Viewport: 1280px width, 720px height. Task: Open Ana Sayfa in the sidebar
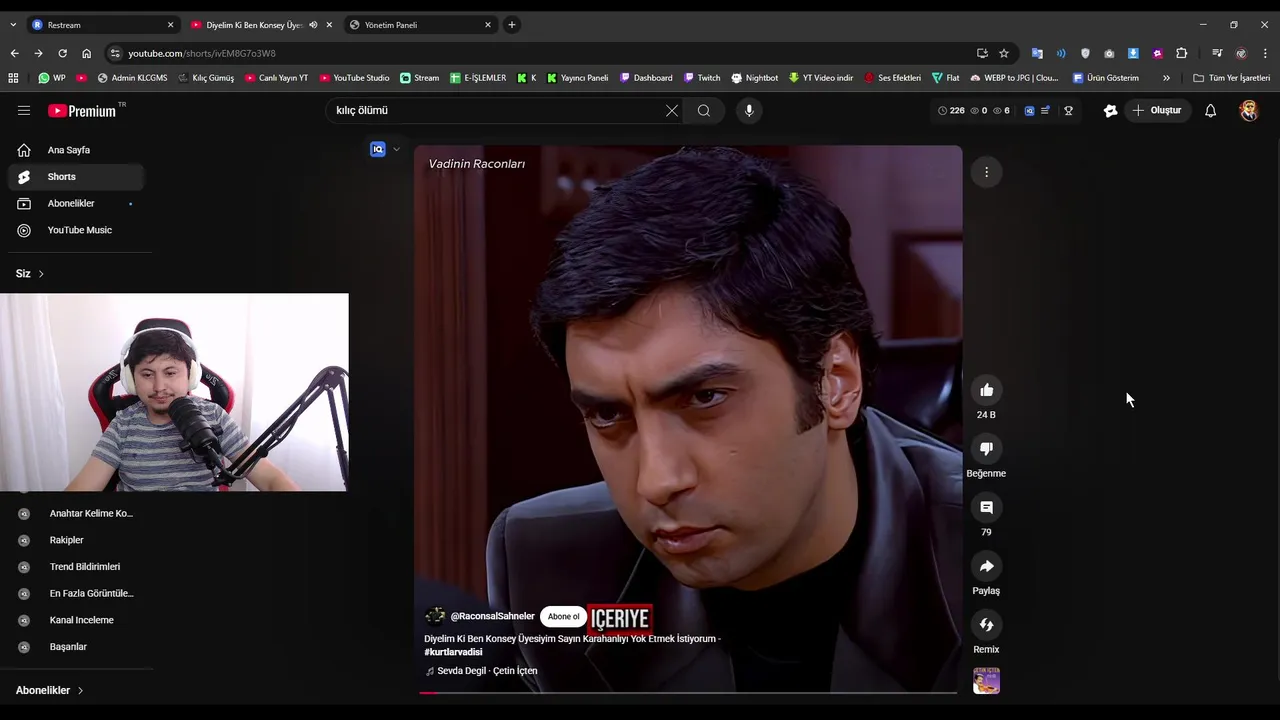click(x=76, y=150)
